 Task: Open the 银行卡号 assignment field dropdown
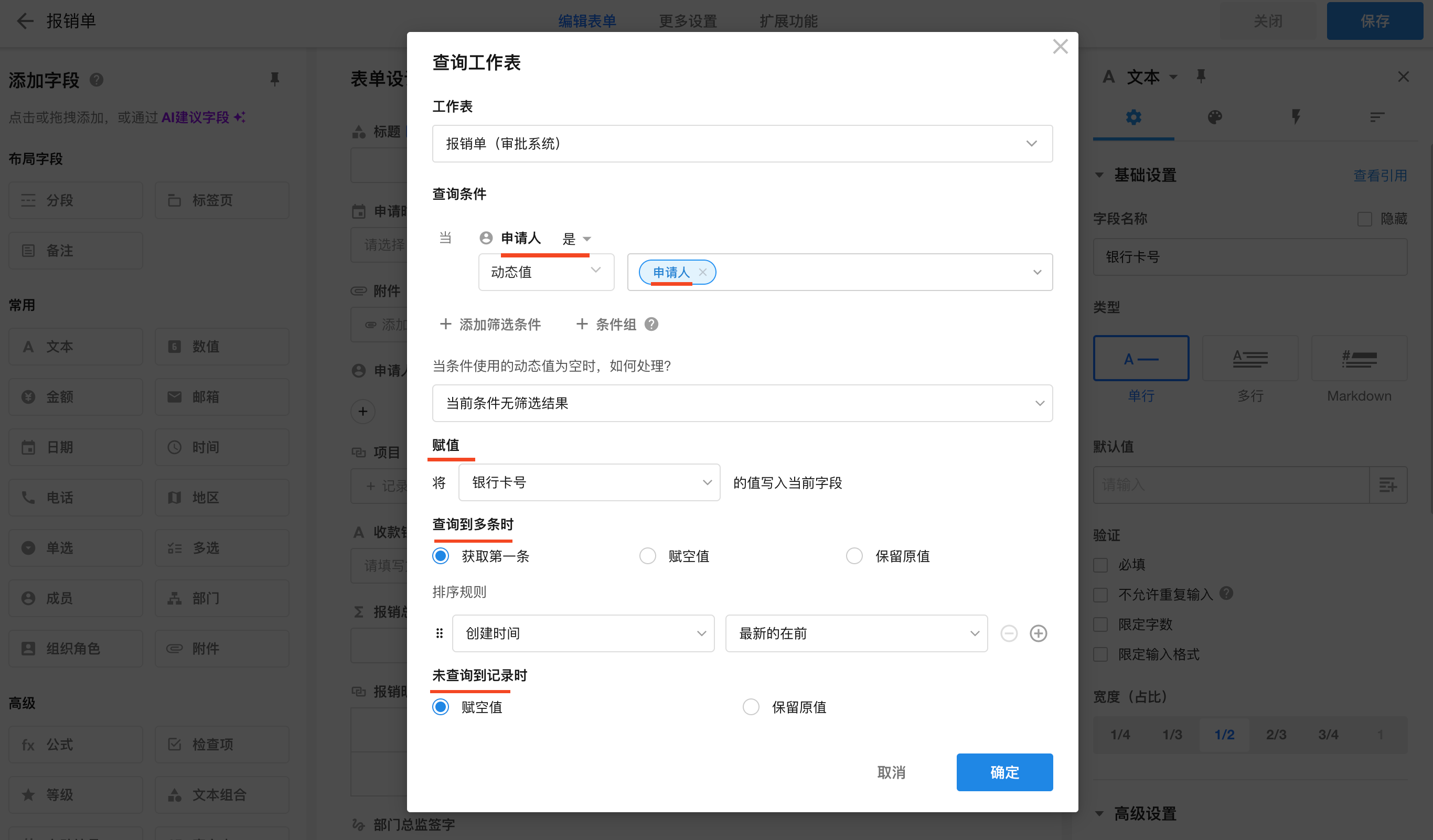(x=589, y=482)
